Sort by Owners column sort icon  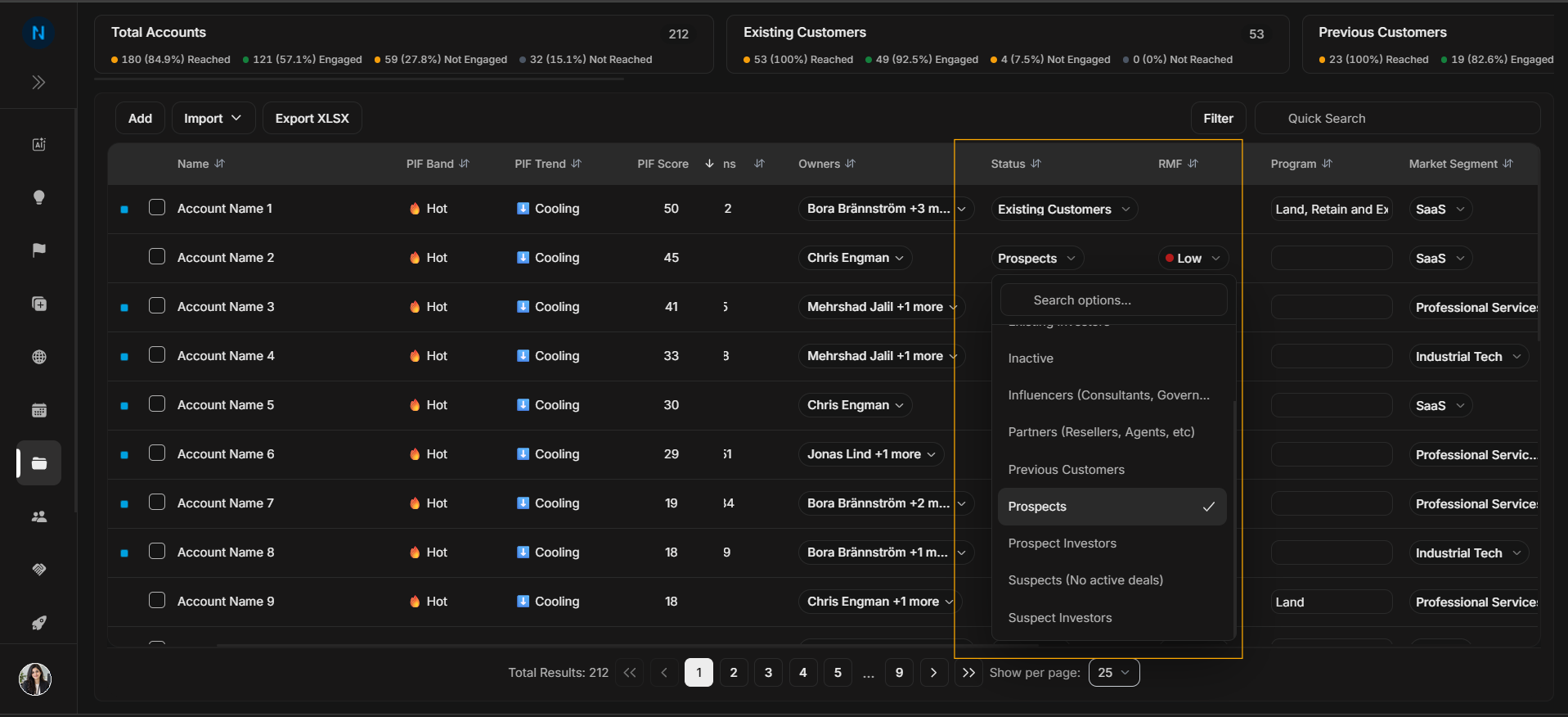[851, 164]
